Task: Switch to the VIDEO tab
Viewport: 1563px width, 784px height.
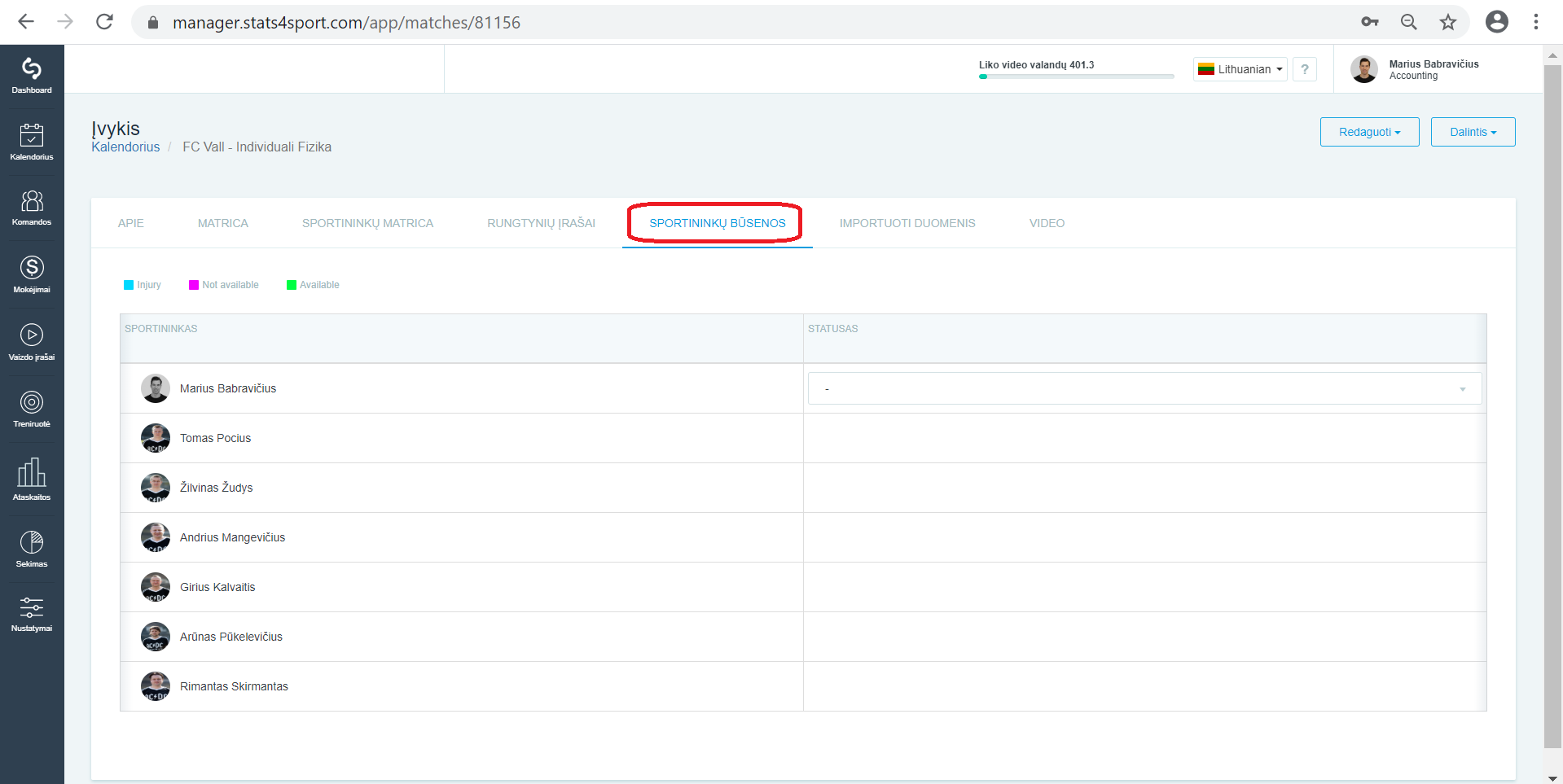Action: (1047, 223)
